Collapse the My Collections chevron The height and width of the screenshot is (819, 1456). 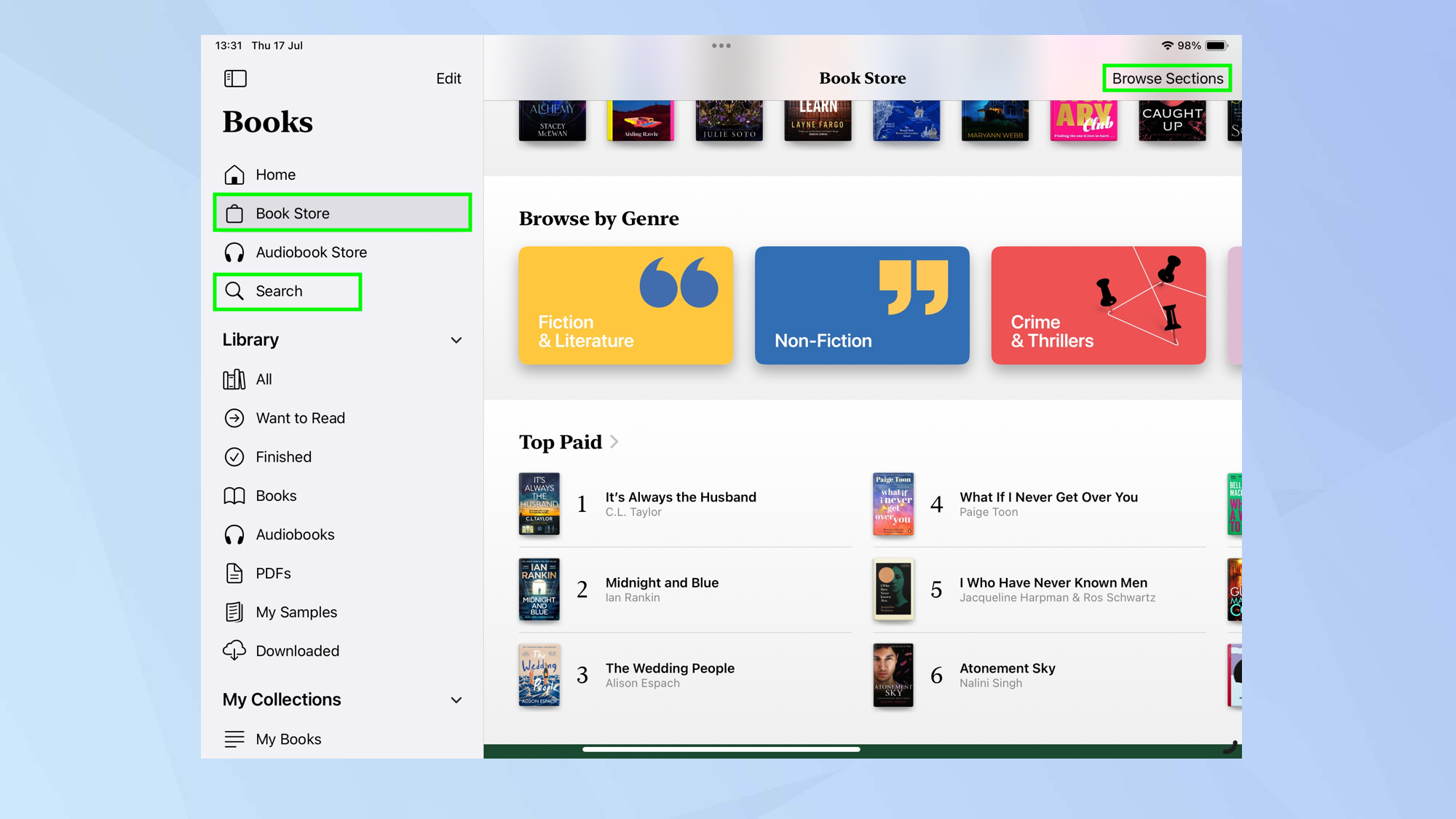click(456, 700)
